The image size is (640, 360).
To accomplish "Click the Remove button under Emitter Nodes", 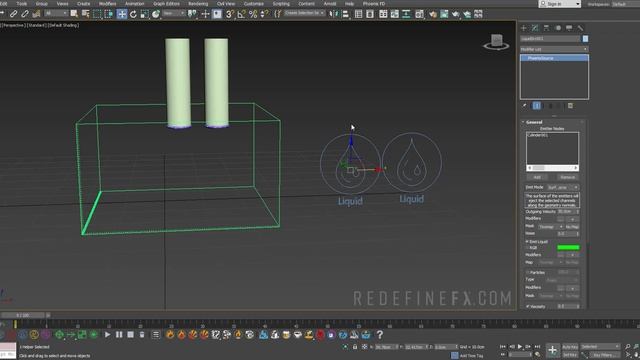I will tap(567, 177).
